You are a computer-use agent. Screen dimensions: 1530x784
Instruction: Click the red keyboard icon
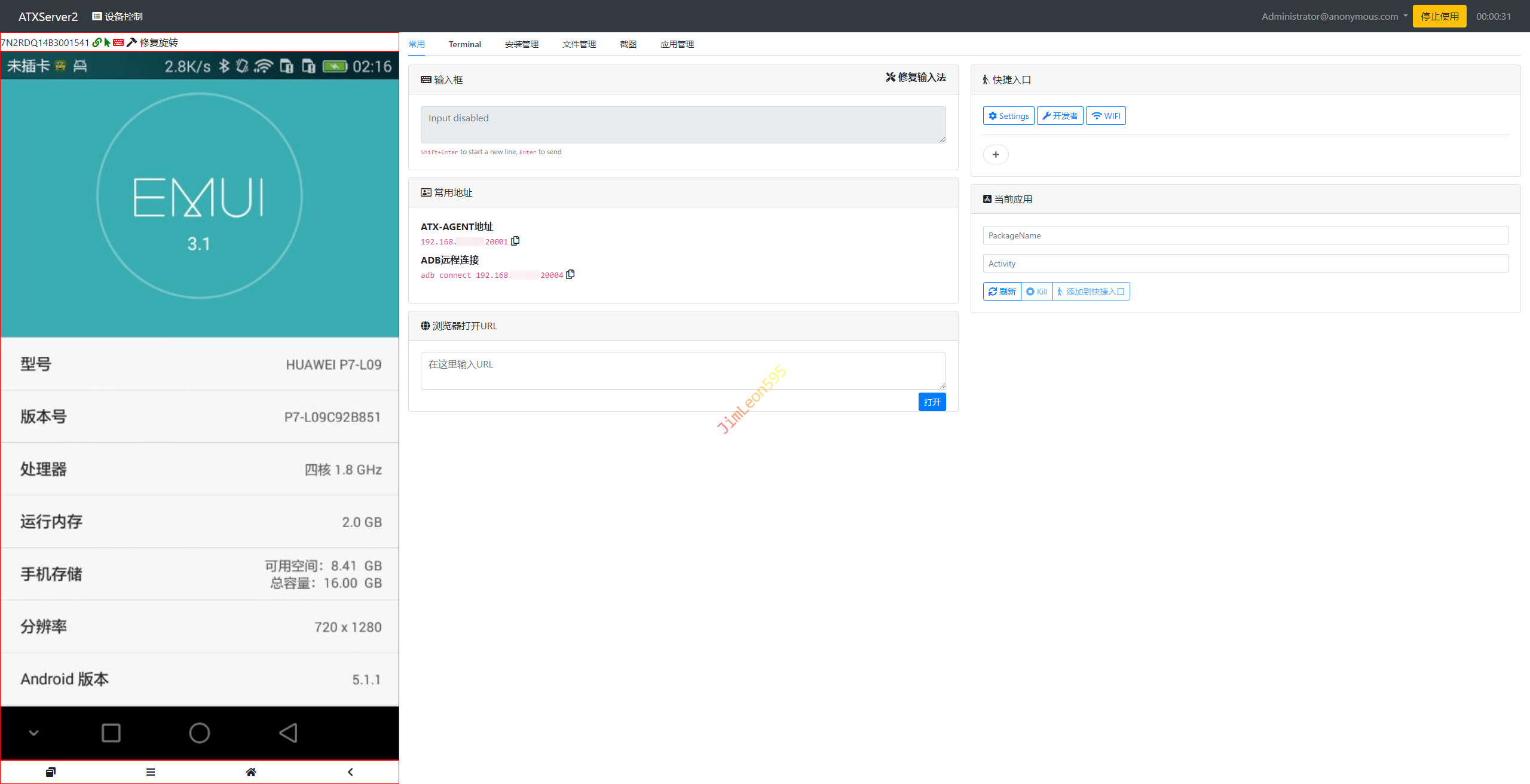pos(118,42)
